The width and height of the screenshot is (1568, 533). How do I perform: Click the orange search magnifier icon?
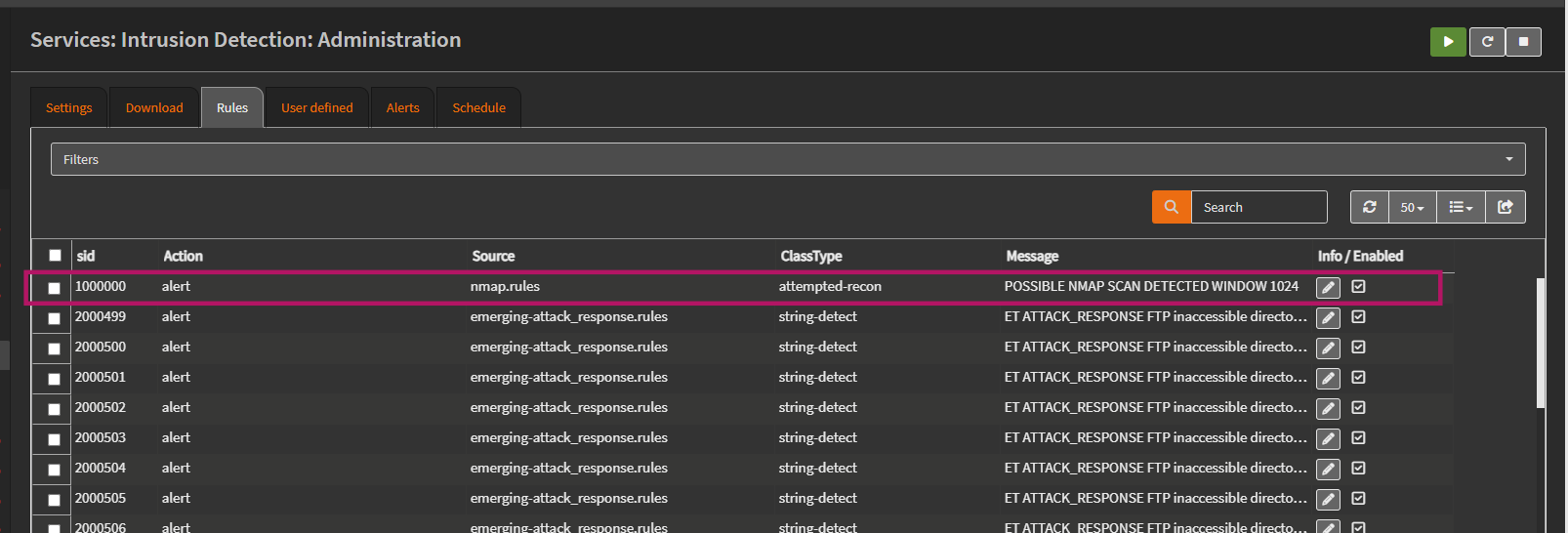(x=1171, y=207)
